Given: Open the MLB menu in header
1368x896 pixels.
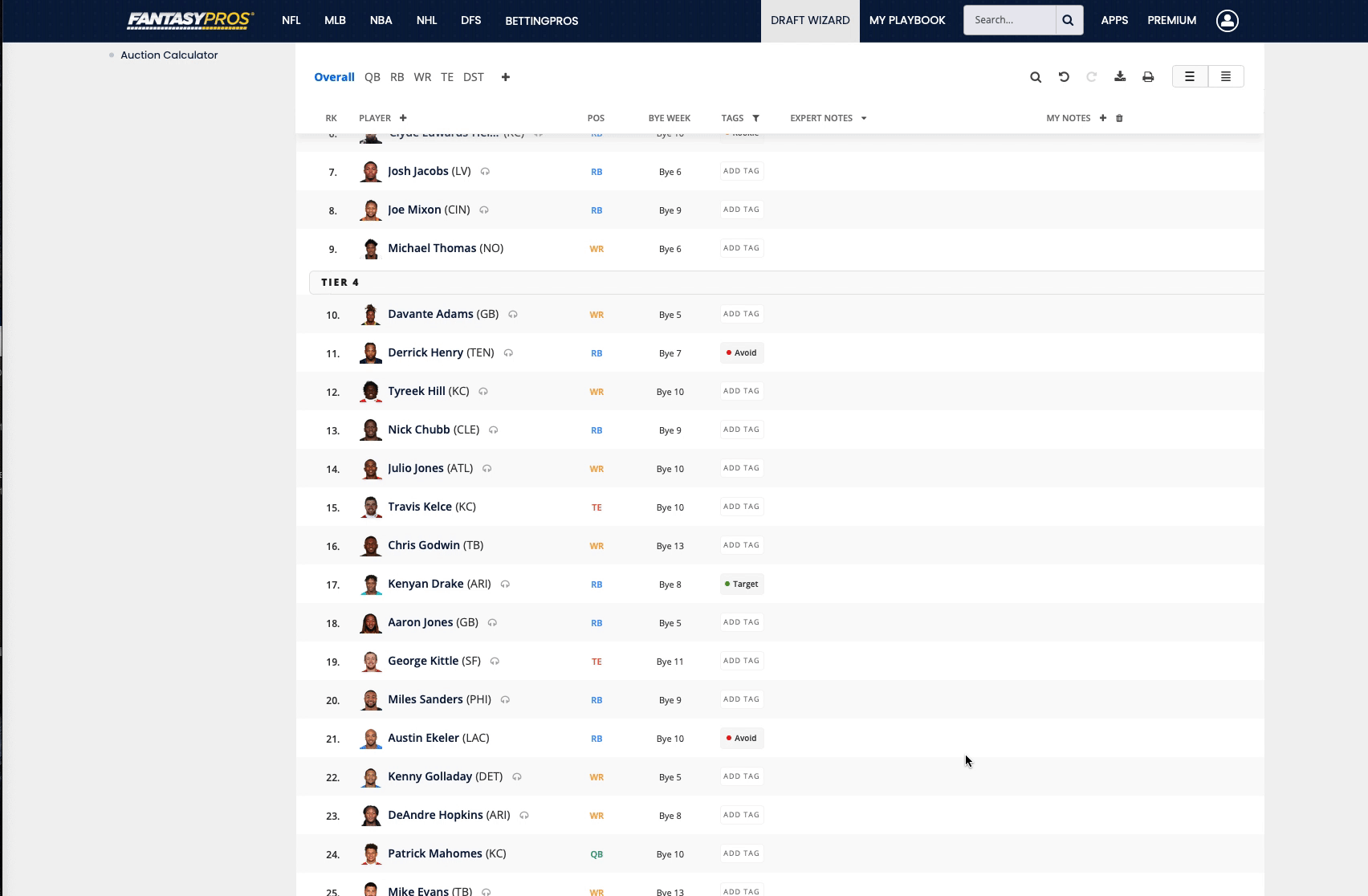Looking at the screenshot, I should click(x=335, y=20).
